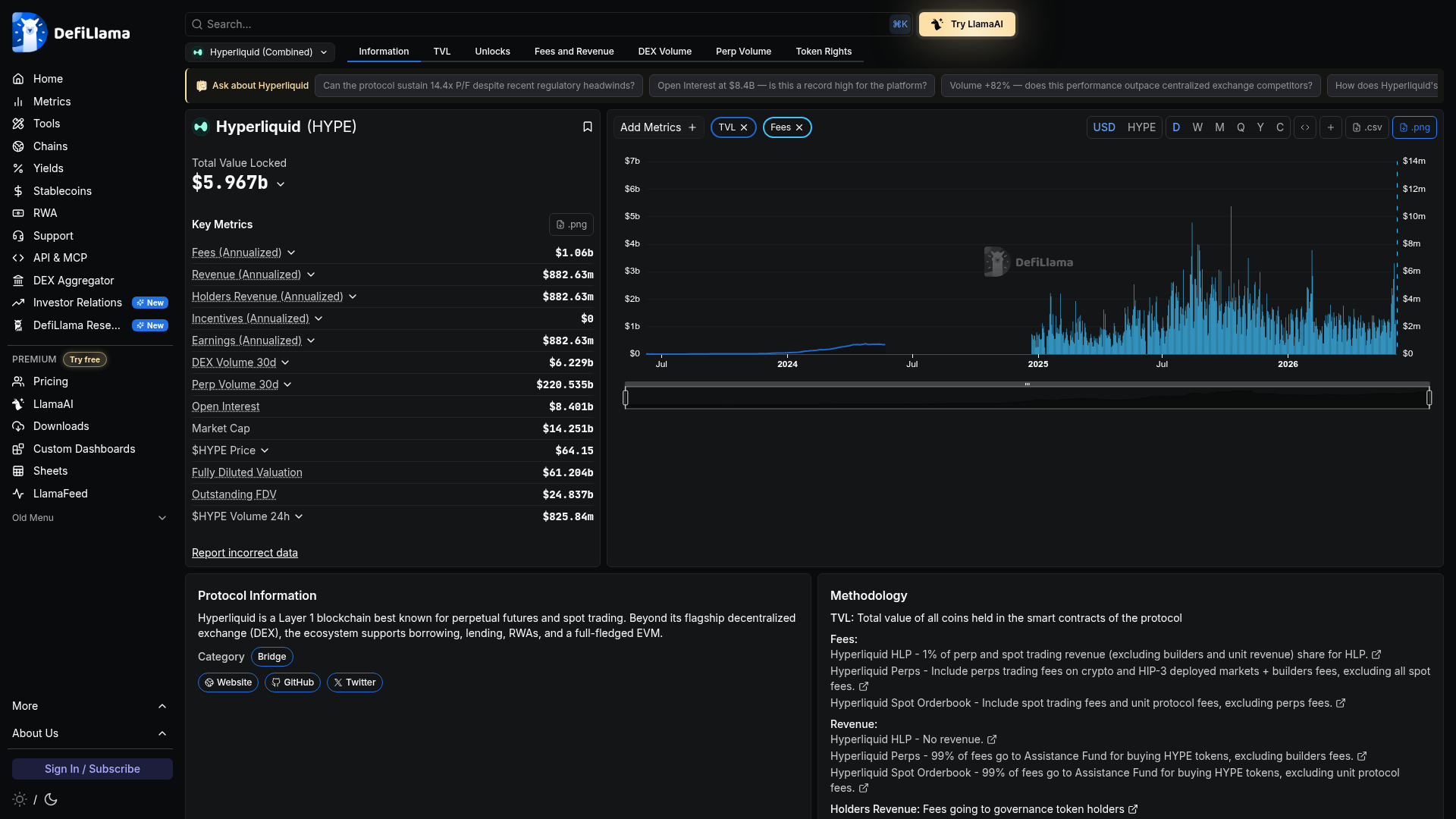
Task: Collapse the About Us section
Action: 91,733
